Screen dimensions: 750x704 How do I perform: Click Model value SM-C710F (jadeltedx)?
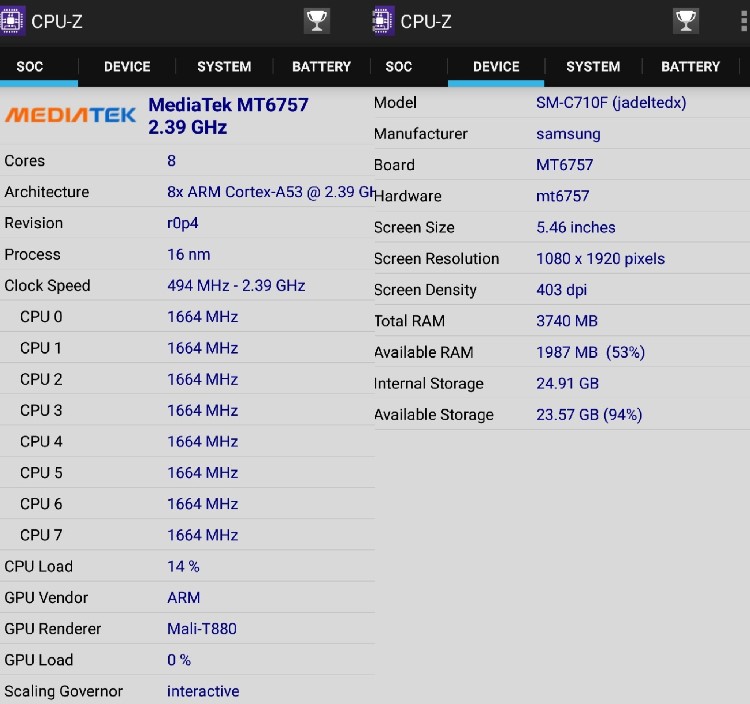tap(611, 103)
